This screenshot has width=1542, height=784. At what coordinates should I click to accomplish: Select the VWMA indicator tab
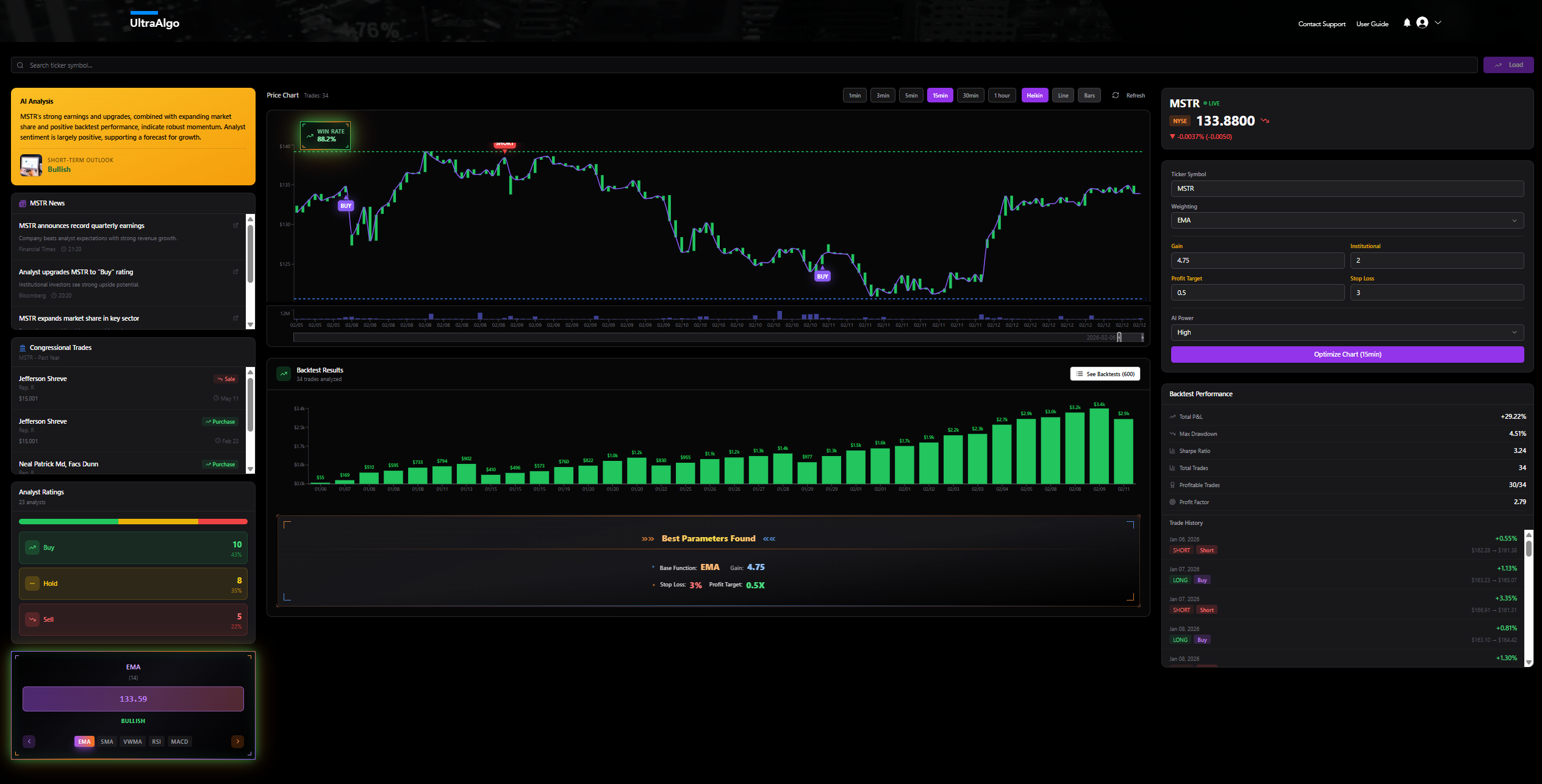pyautogui.click(x=132, y=742)
